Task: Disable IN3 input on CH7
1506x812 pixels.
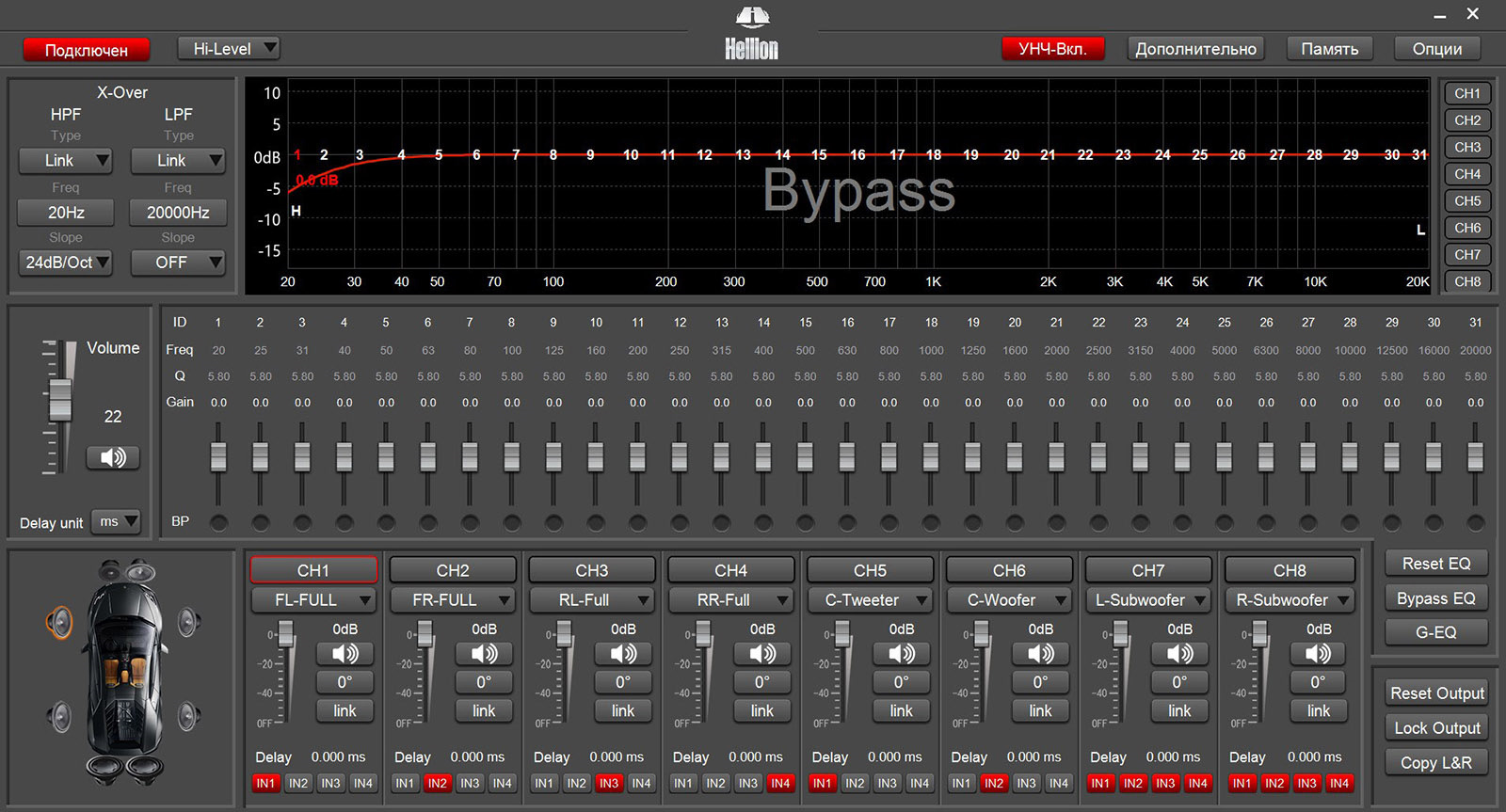Action: [1165, 783]
